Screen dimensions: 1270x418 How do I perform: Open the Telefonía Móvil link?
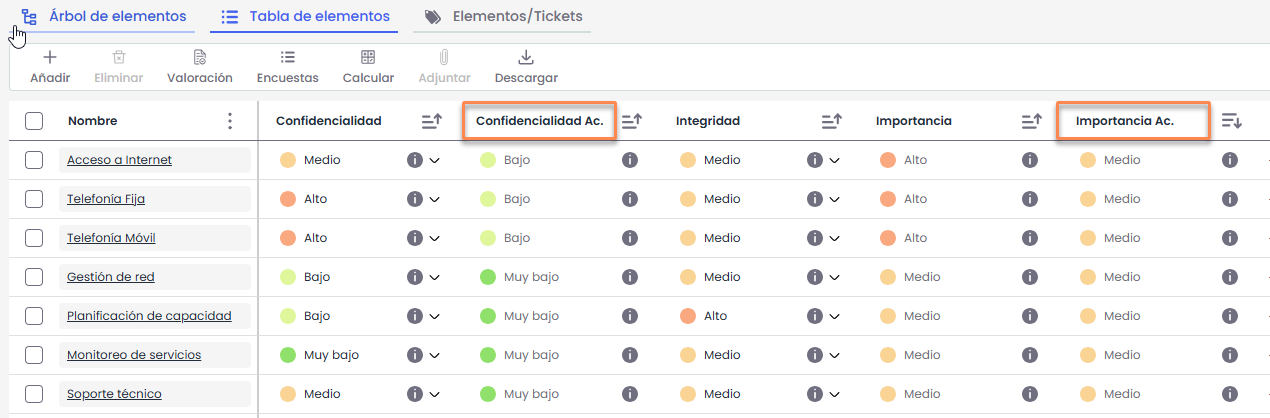pos(111,238)
